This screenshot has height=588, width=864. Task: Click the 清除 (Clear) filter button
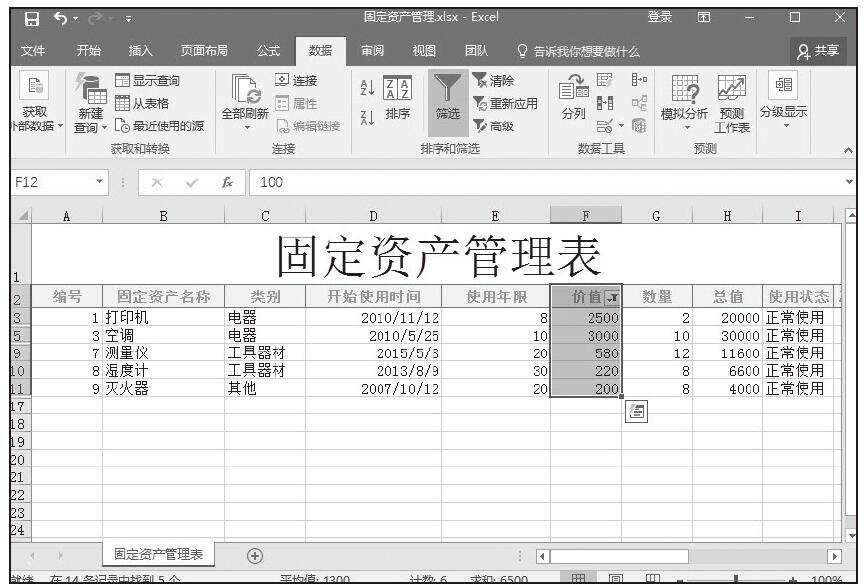[x=492, y=82]
